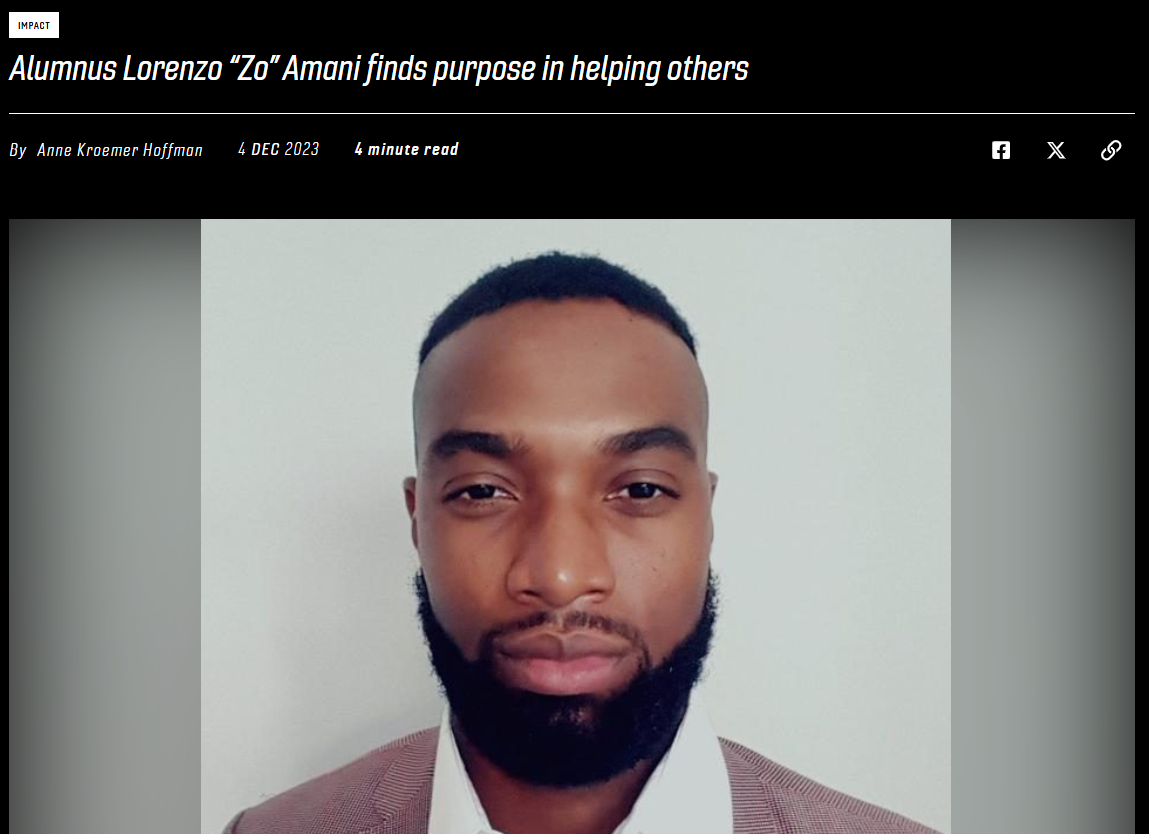This screenshot has width=1149, height=834.
Task: Open author Anne Kroemer Hoffman's page
Action: pyautogui.click(x=119, y=150)
